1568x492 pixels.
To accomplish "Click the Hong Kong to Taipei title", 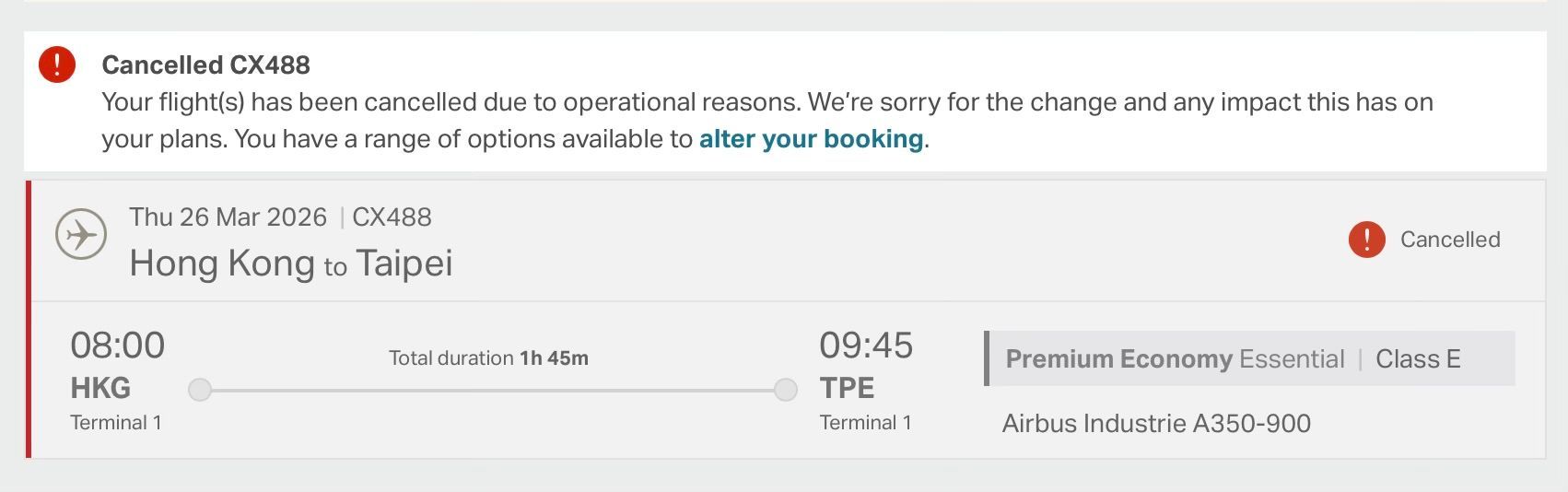I will pyautogui.click(x=291, y=264).
